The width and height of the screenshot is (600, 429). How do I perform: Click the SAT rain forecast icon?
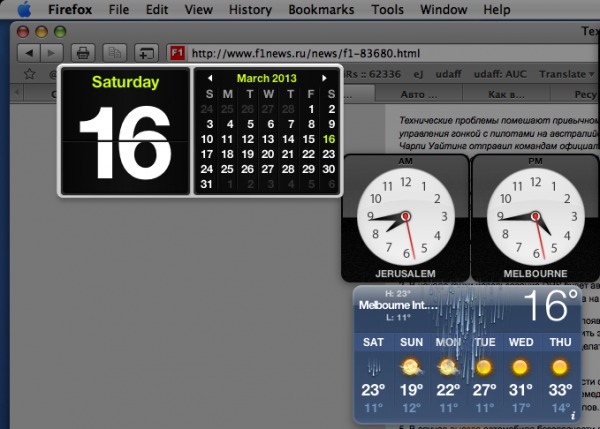point(373,367)
